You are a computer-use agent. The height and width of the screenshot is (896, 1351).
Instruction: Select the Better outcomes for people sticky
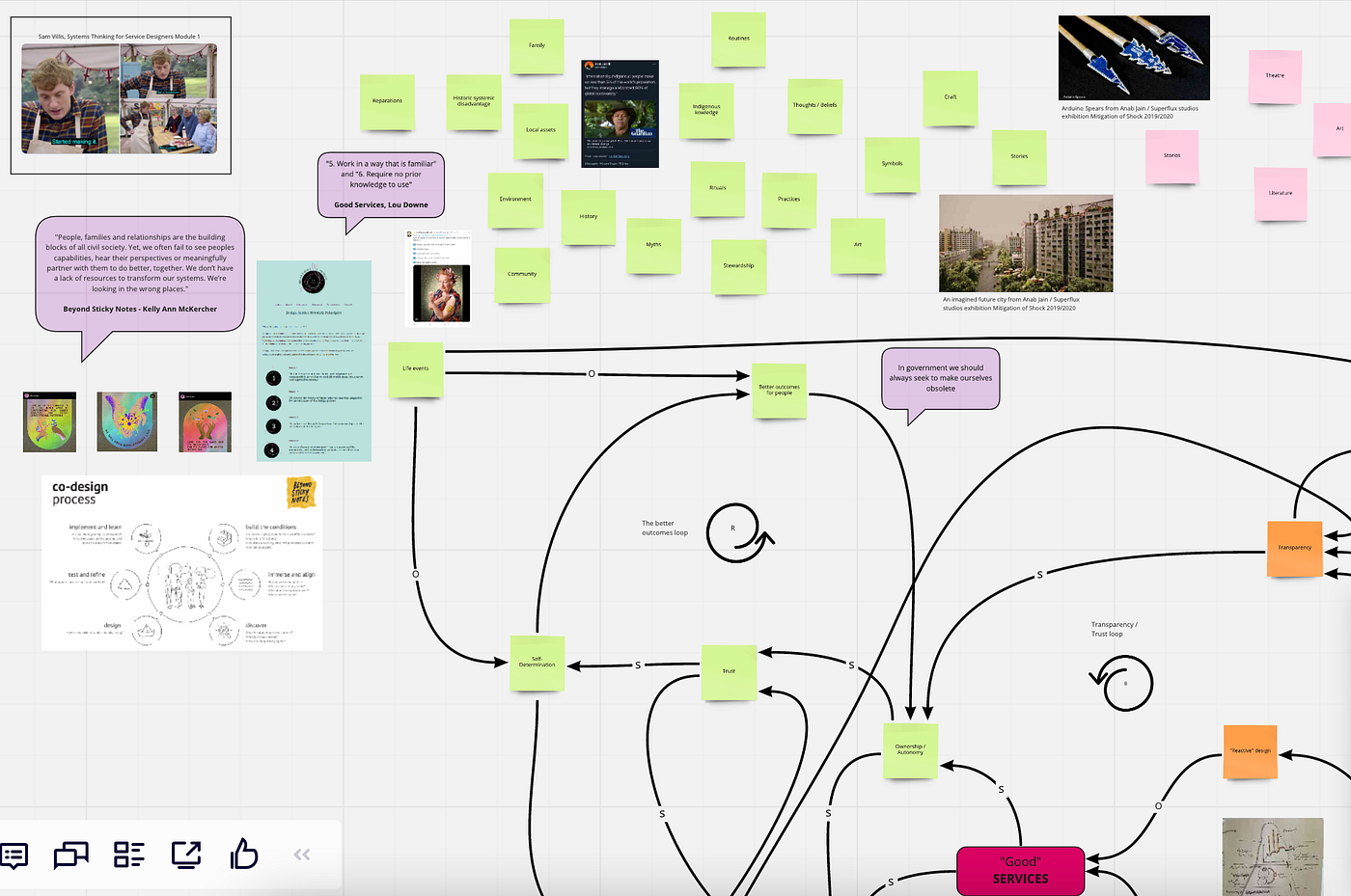point(779,391)
